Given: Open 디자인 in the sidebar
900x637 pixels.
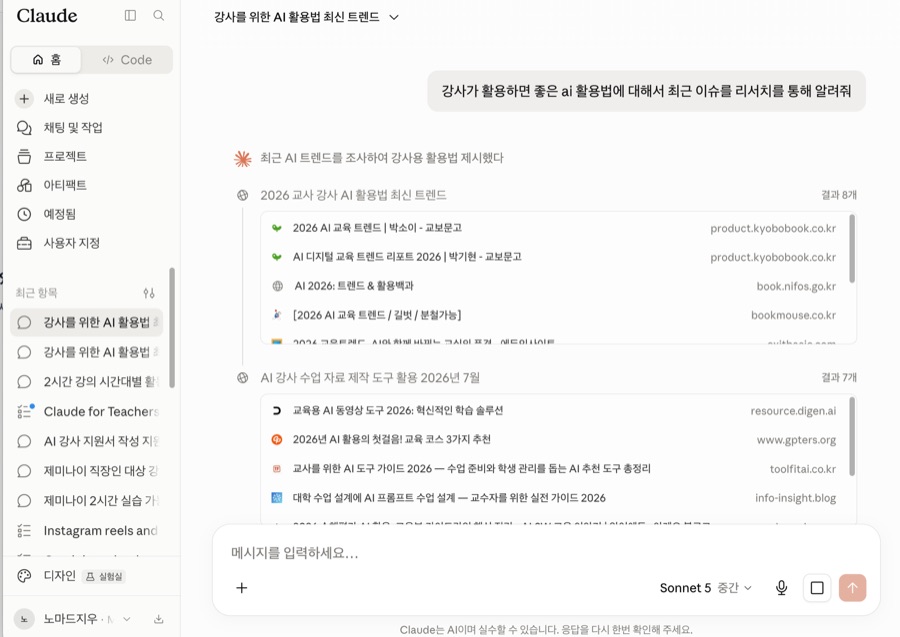Looking at the screenshot, I should pos(60,576).
